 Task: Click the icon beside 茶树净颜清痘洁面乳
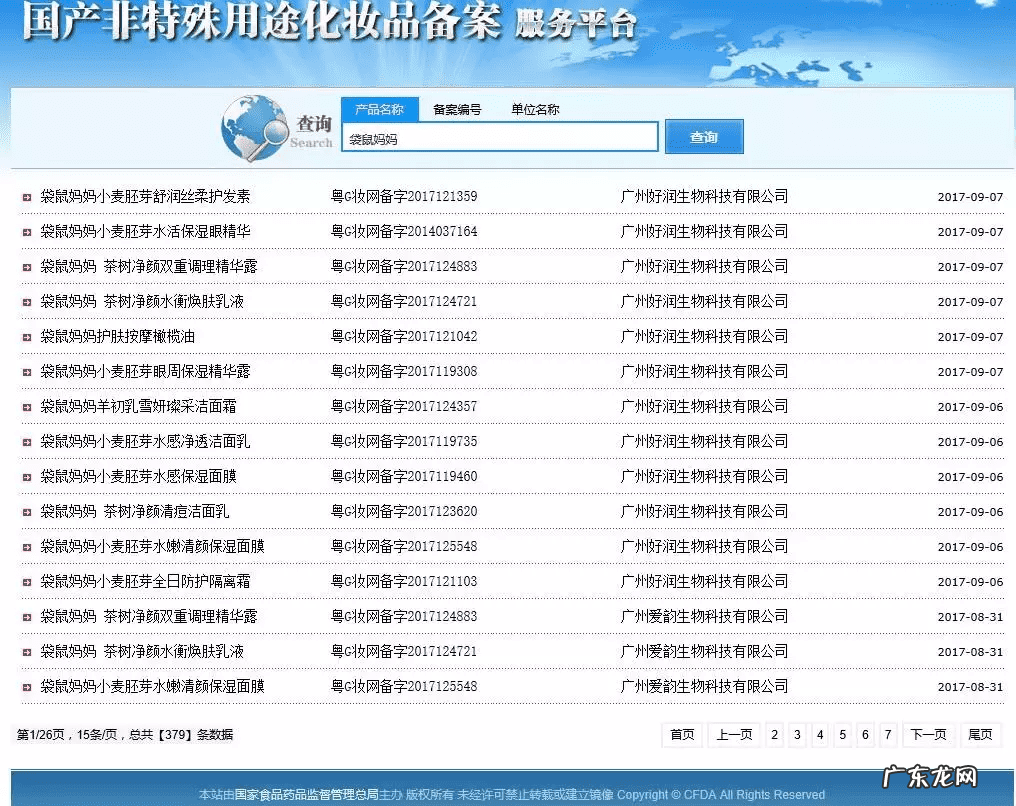(25, 511)
